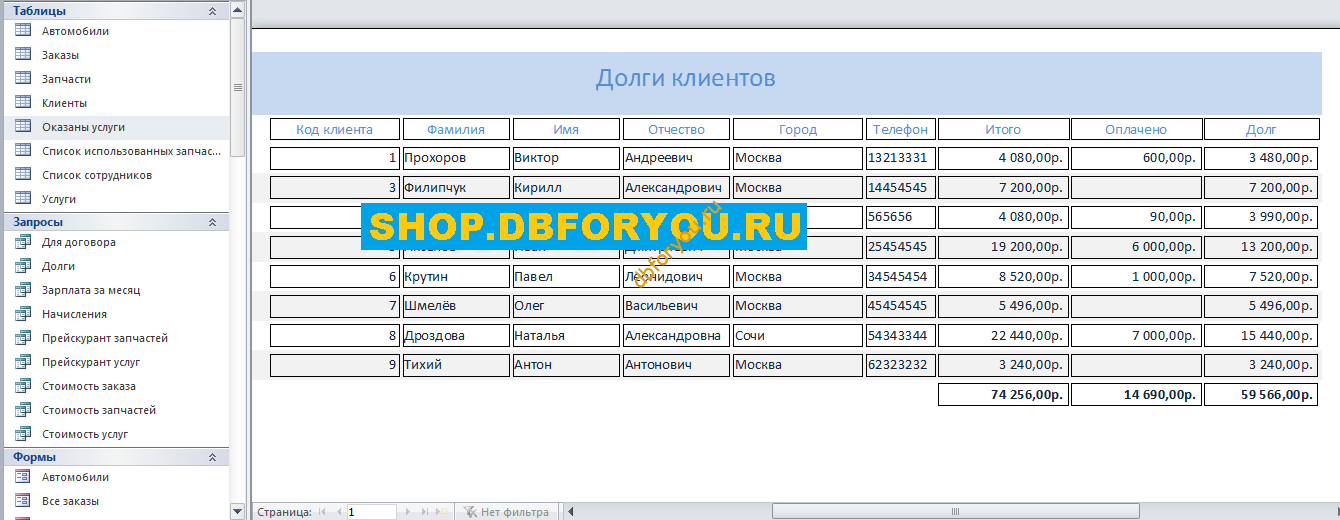
Task: Click the Стоимость запчастей query icon
Action: tap(23, 410)
